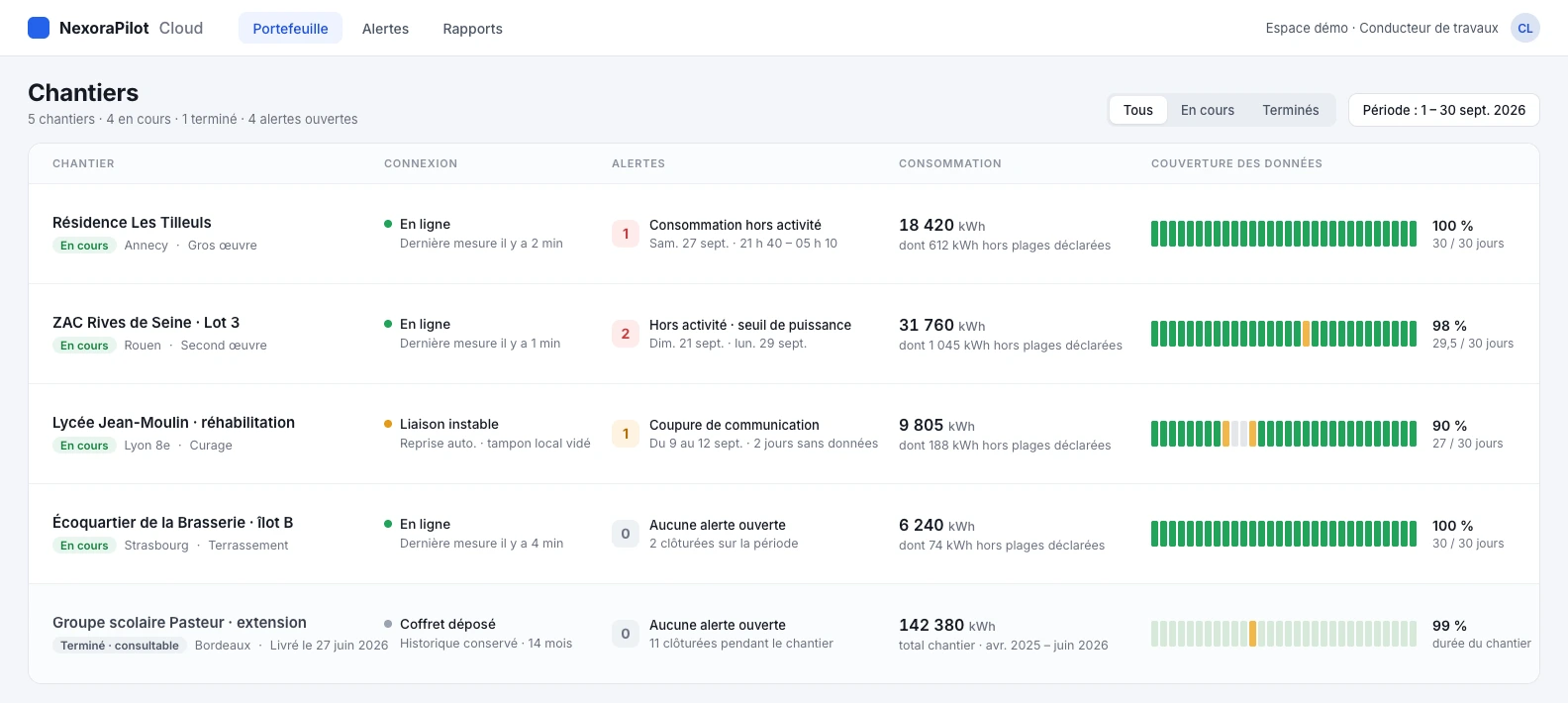This screenshot has height=703, width=1568.
Task: Click the coverage bar for Lycée Jean-Moulin
Action: [x=1284, y=434]
